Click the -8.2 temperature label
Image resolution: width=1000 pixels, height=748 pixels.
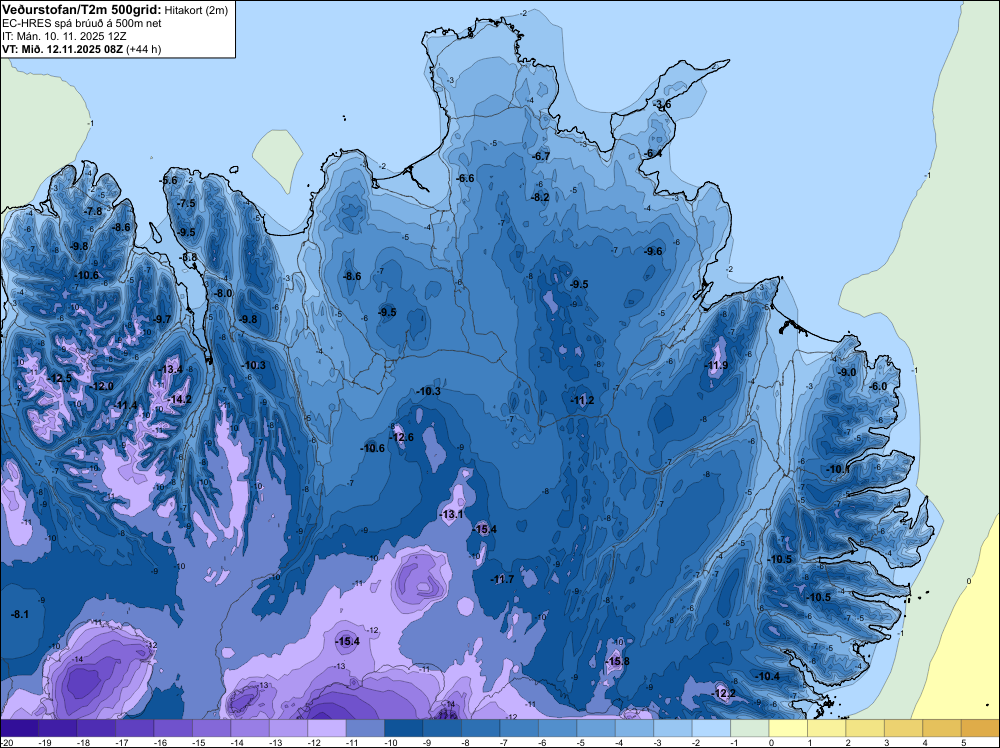tap(541, 197)
